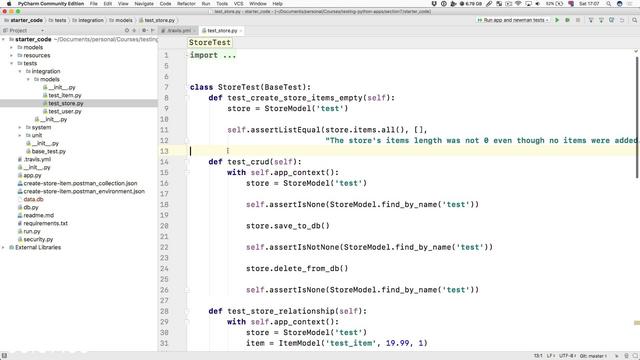The height and width of the screenshot is (360, 640).
Task: Select data.db in project tree
Action: (x=33, y=200)
